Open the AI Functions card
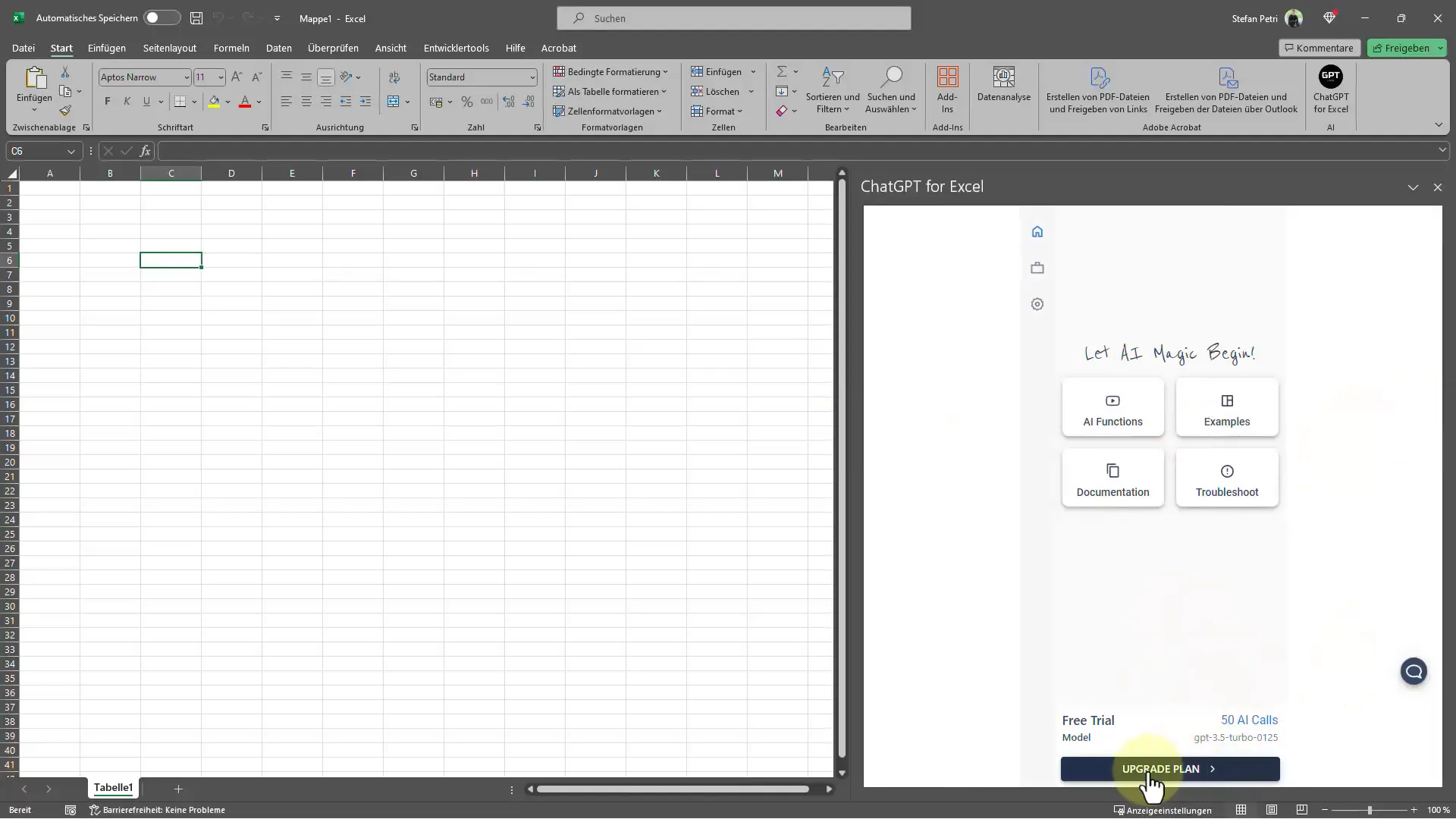Screen dimensions: 1456x819 click(x=1112, y=408)
